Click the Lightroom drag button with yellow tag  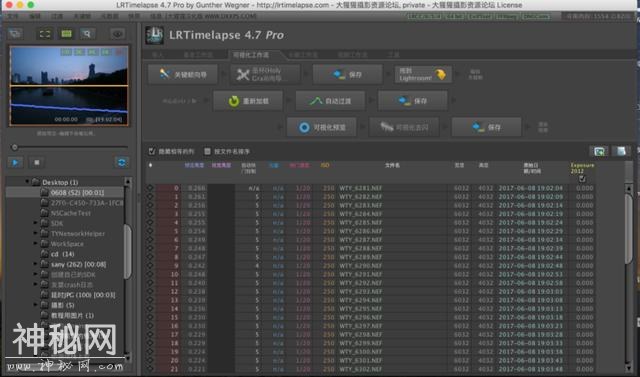tap(423, 74)
